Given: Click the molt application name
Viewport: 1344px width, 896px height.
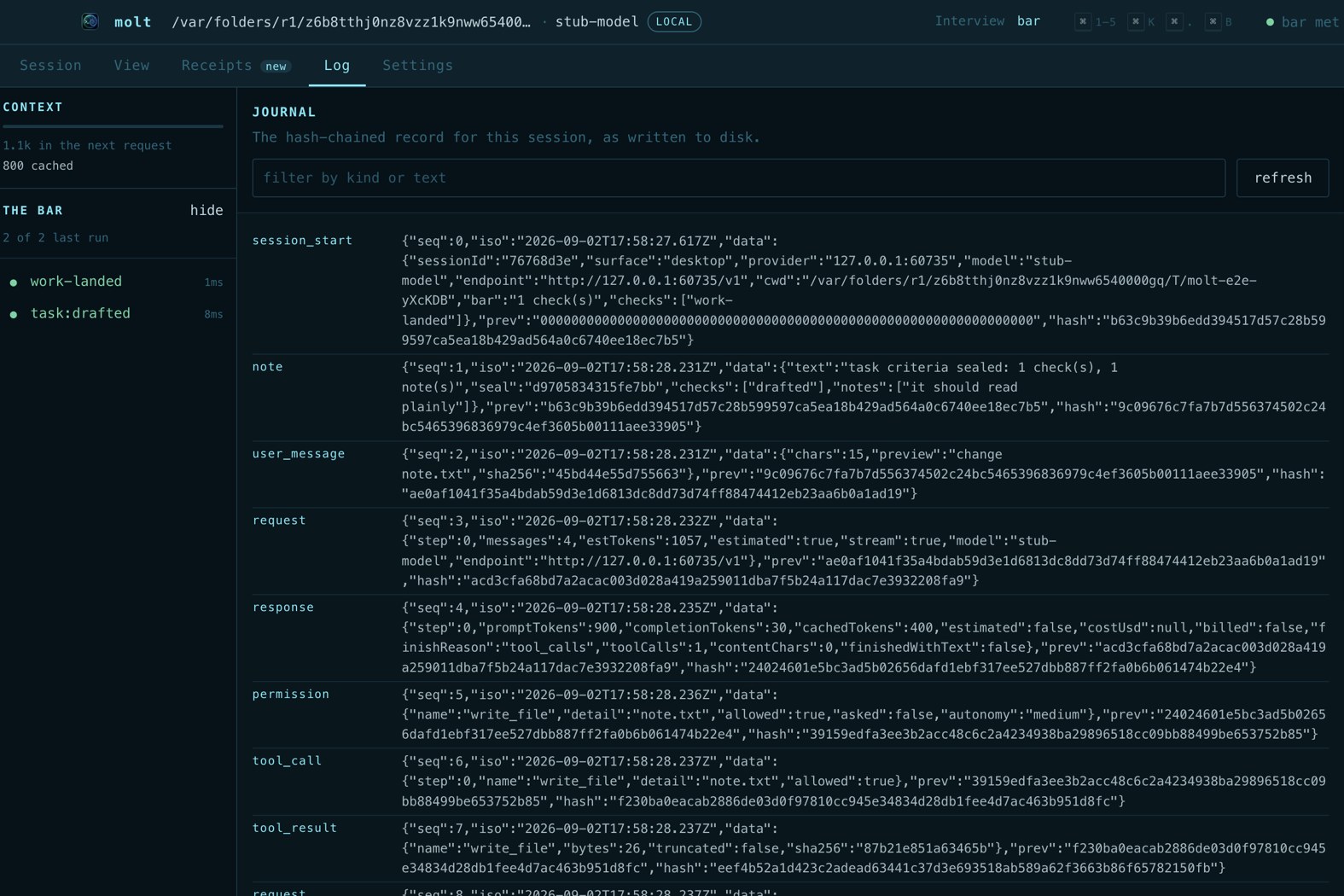Looking at the screenshot, I should [x=133, y=21].
